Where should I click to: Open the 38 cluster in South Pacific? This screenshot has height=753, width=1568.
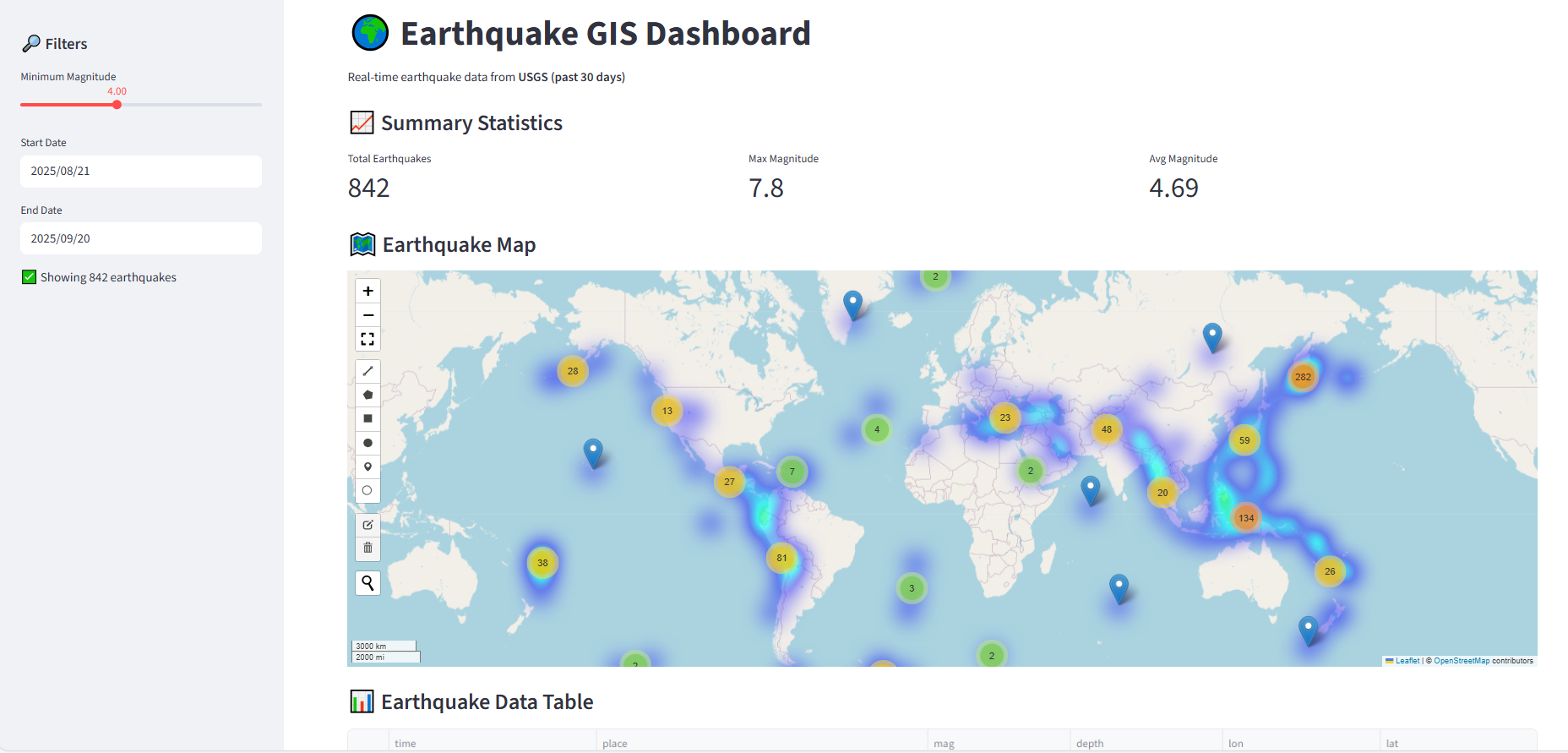[542, 563]
